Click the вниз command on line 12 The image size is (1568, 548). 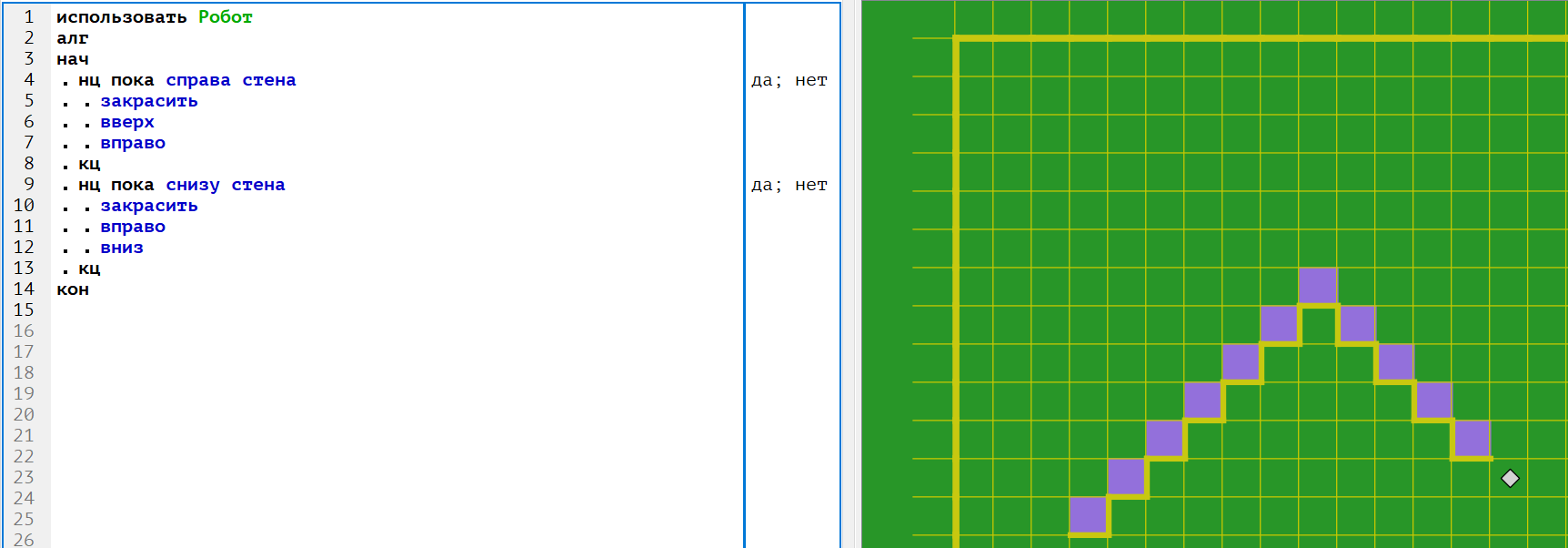click(x=122, y=248)
